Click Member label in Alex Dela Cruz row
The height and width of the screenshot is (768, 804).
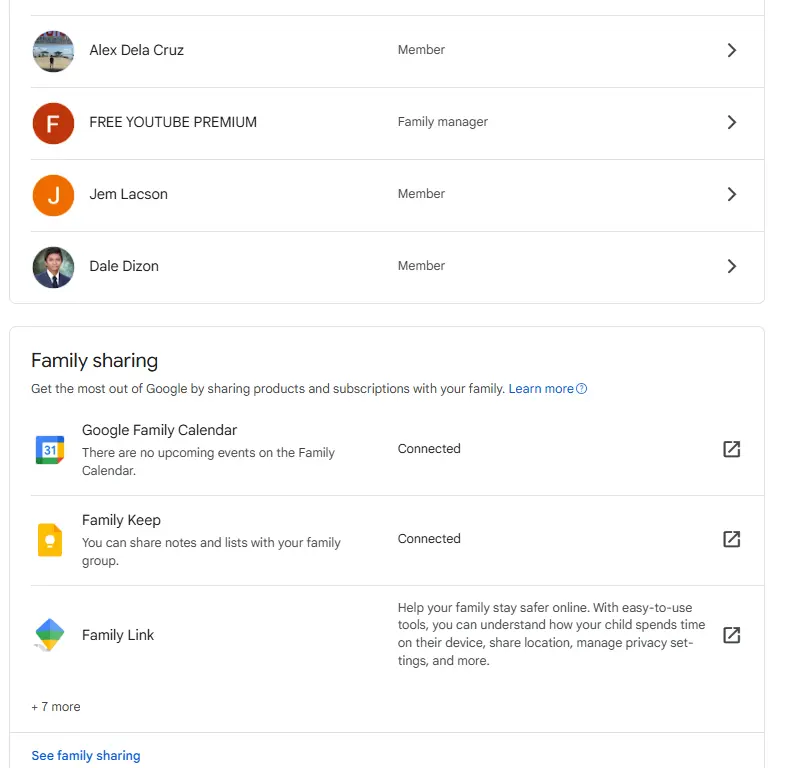[421, 50]
